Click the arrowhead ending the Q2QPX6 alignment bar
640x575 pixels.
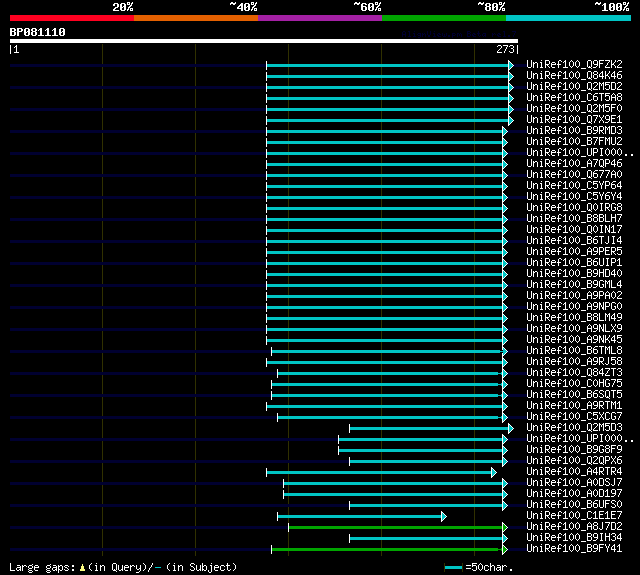tap(505, 462)
